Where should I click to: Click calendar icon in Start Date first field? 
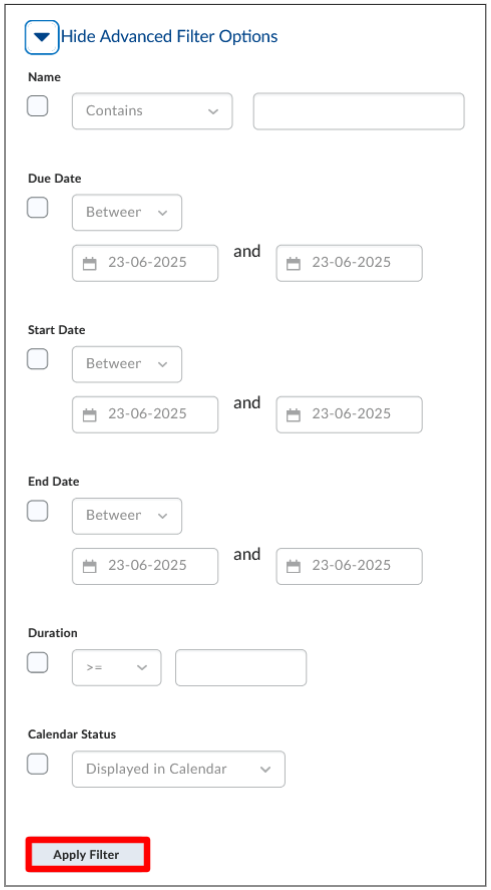[90, 415]
